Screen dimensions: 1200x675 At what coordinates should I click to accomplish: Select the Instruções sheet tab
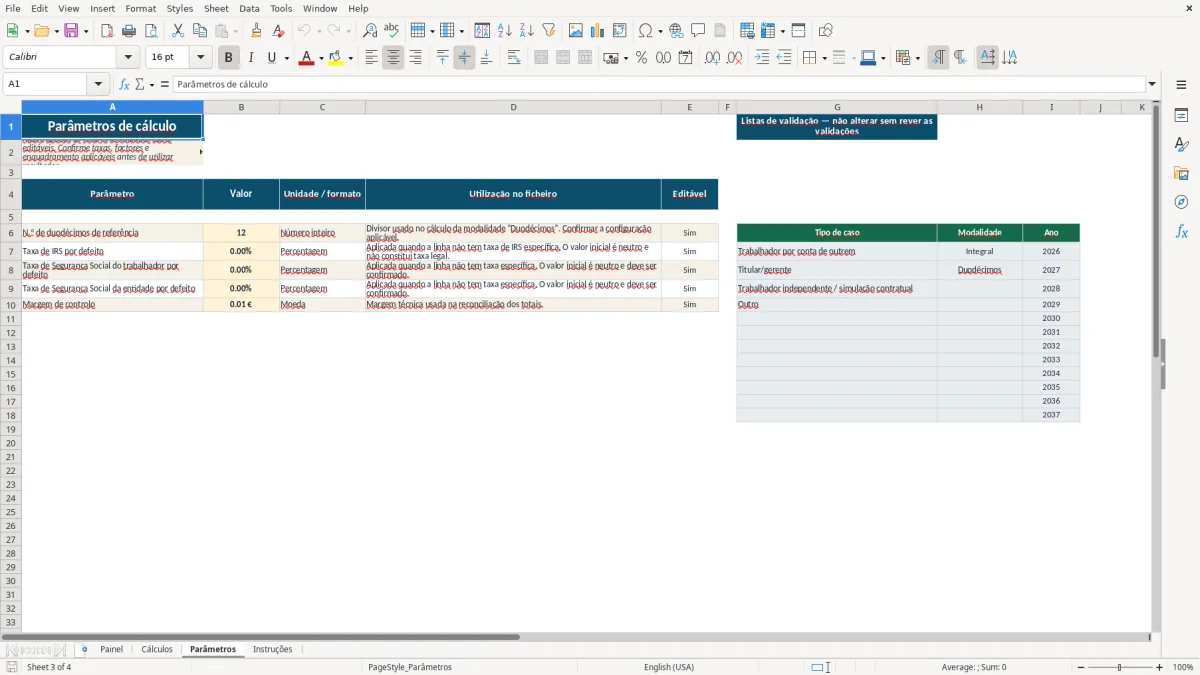pyautogui.click(x=273, y=649)
